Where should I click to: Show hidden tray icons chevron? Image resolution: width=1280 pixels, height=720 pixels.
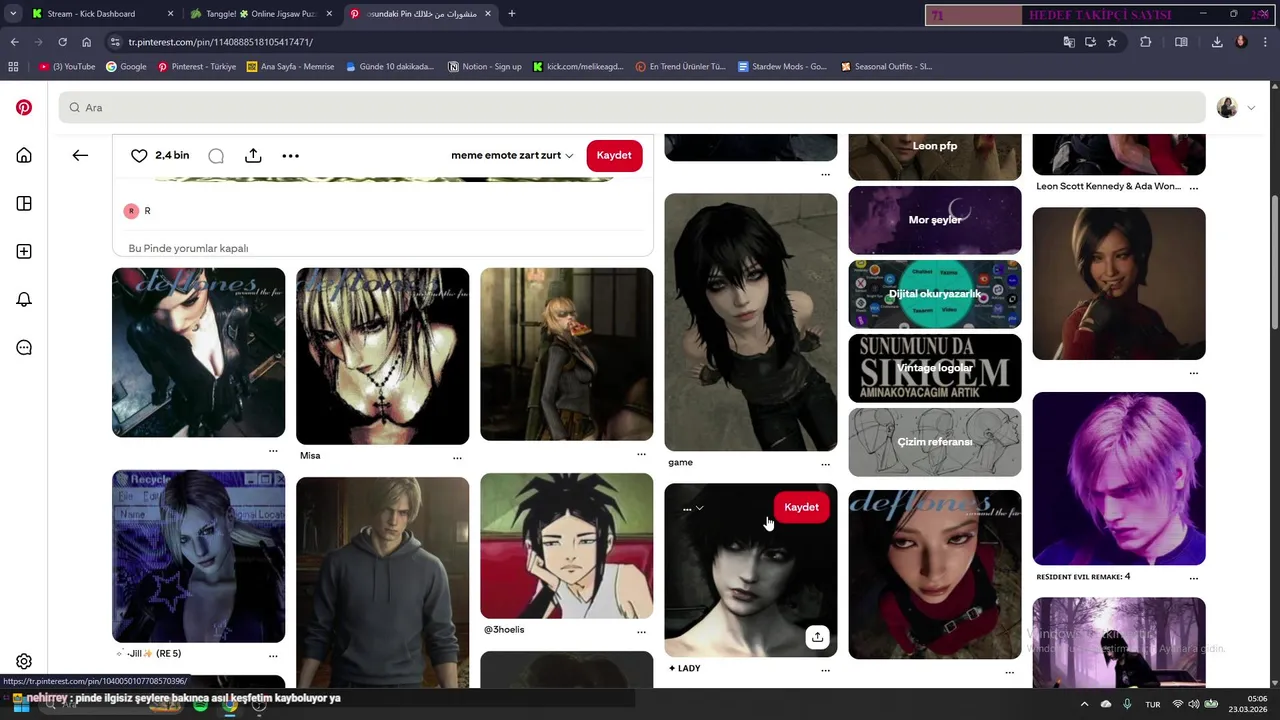1084,704
